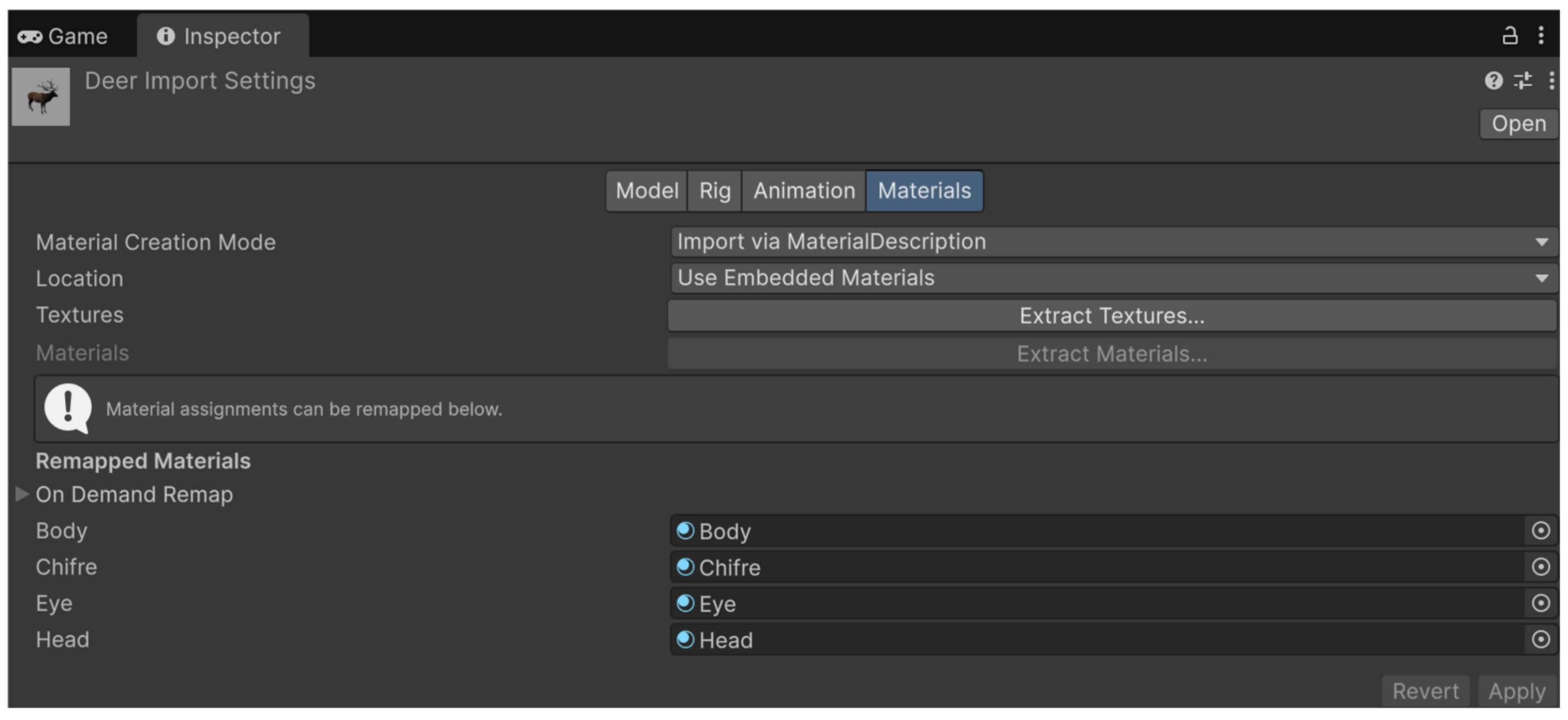Click the Extract Textures button
The width and height of the screenshot is (1568, 720).
[x=1111, y=315]
